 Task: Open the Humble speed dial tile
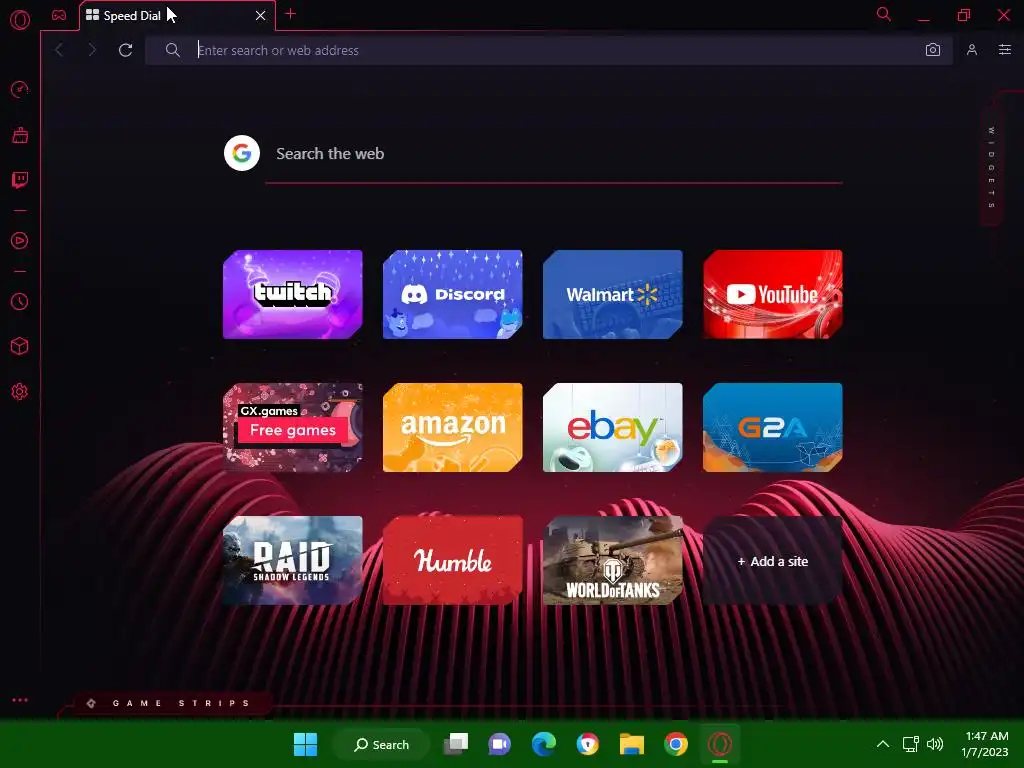click(453, 561)
